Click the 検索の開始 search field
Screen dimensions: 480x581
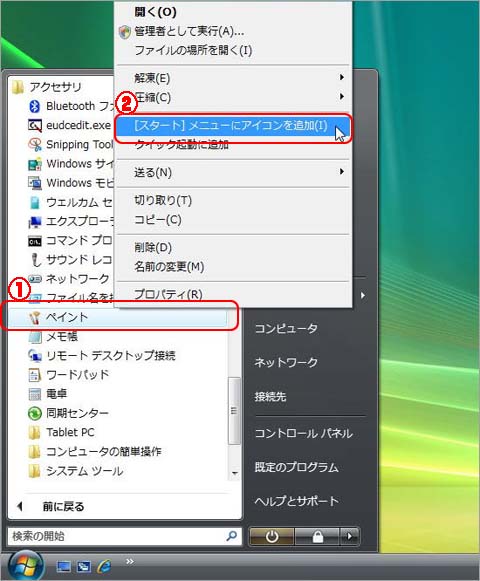[124, 536]
